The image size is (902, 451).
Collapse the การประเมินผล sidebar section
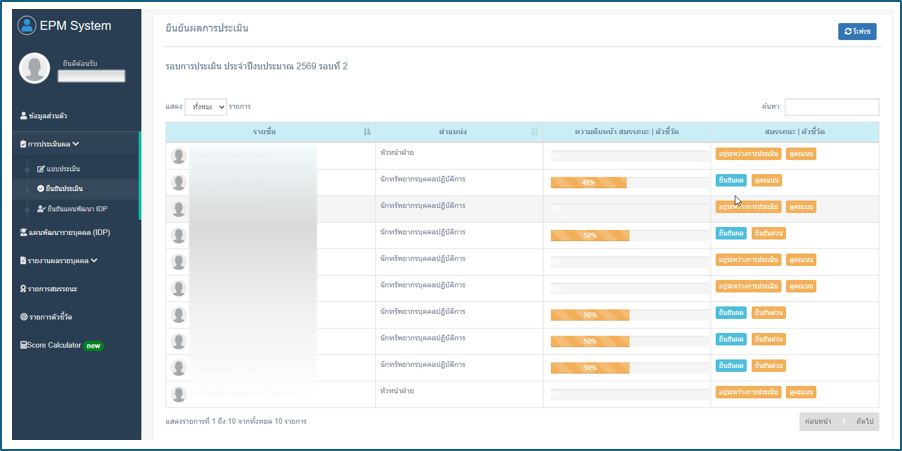[x=49, y=144]
